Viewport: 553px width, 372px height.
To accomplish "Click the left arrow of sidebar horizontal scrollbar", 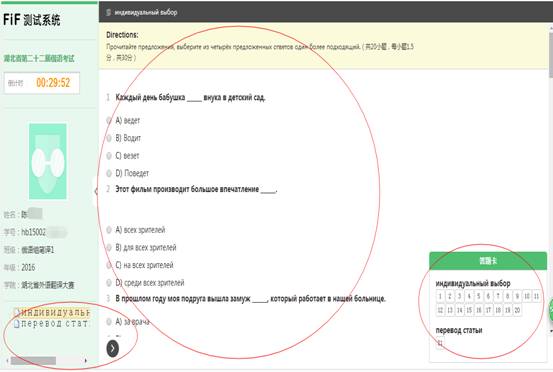I will coord(7,361).
